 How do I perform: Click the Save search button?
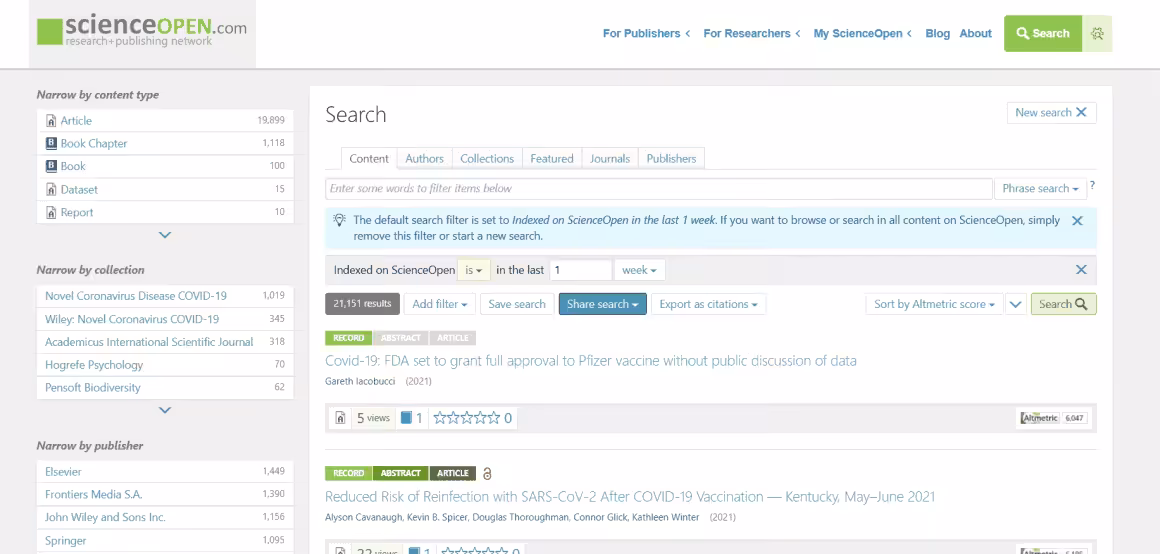pyautogui.click(x=516, y=304)
